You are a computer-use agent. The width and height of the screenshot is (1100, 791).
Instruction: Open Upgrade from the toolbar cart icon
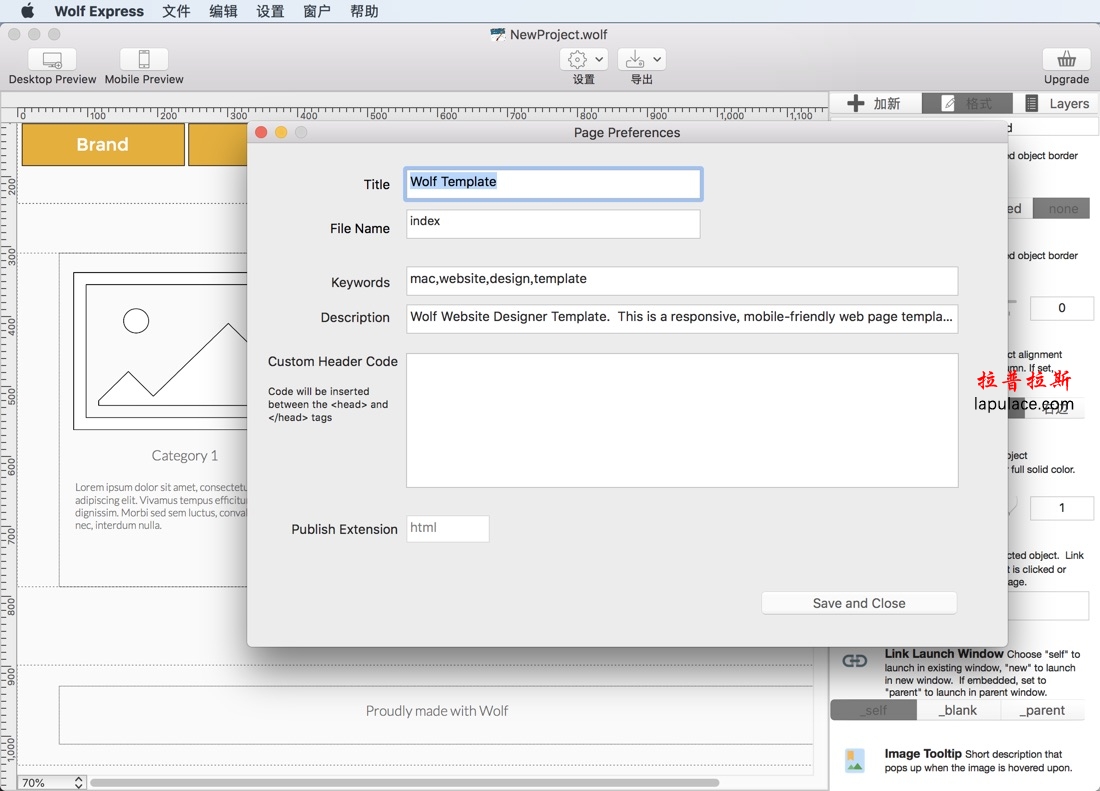coord(1066,62)
